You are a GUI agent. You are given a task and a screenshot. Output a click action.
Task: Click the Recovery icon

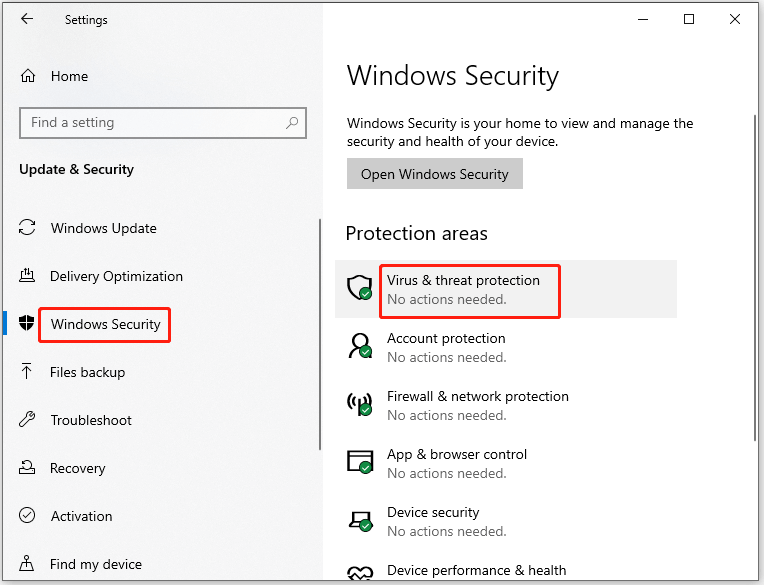tap(27, 468)
